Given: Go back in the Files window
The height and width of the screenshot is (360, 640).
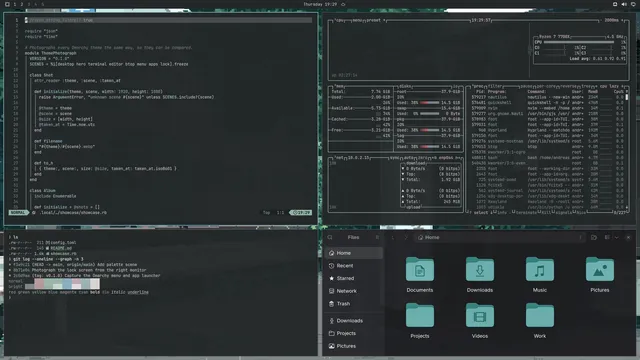Looking at the screenshot, I should tap(393, 237).
